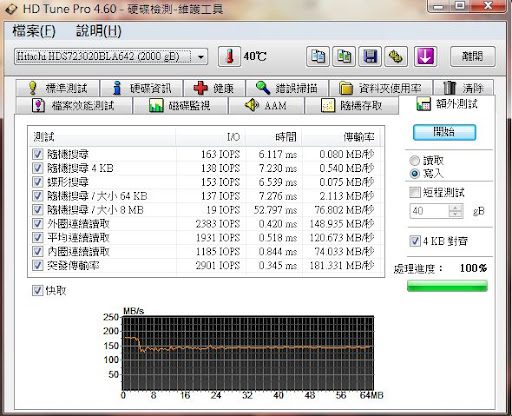Click the 離開 exit button
512x416 pixels.
[473, 56]
